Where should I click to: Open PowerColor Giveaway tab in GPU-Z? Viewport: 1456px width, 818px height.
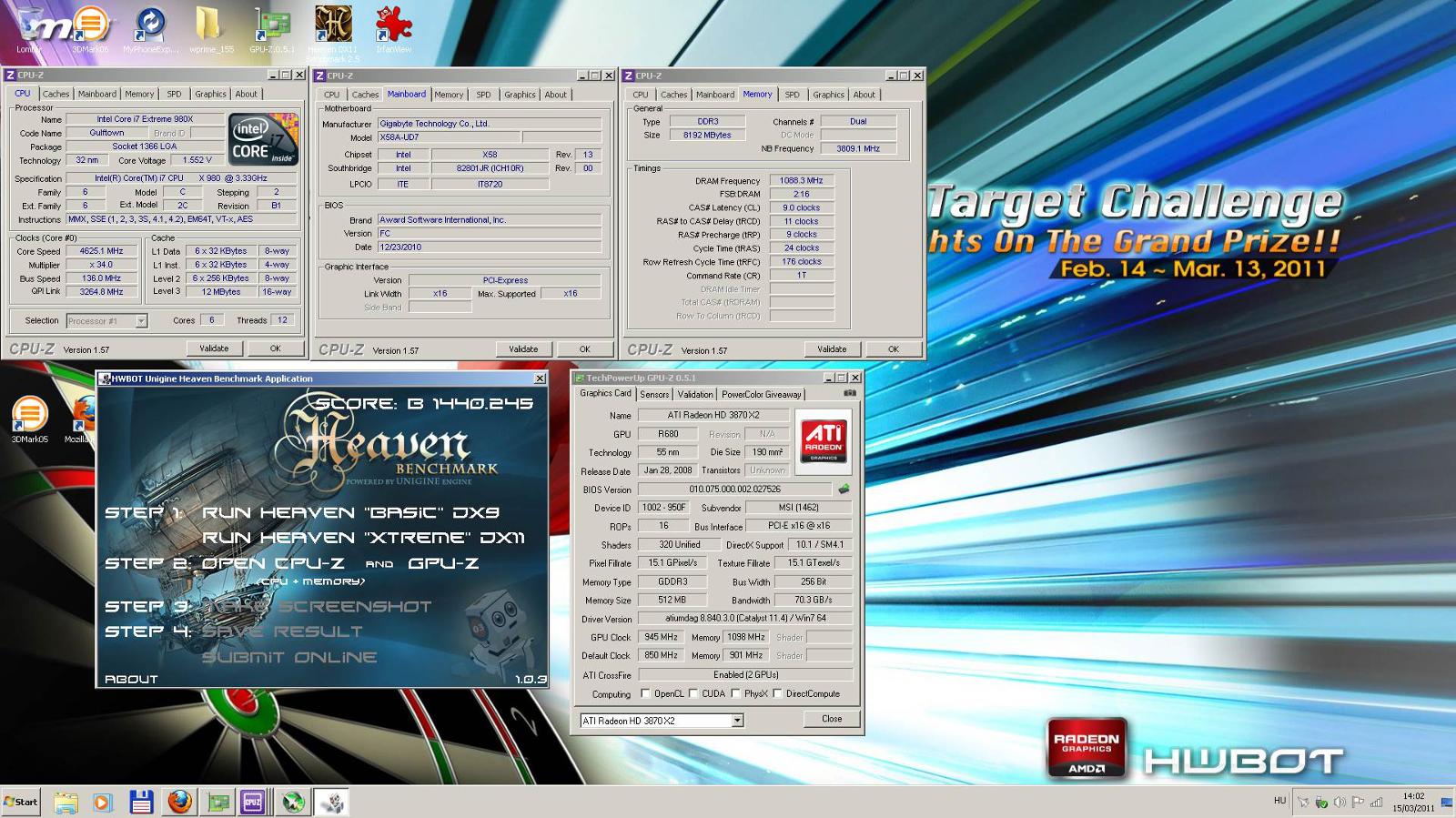coord(761,394)
